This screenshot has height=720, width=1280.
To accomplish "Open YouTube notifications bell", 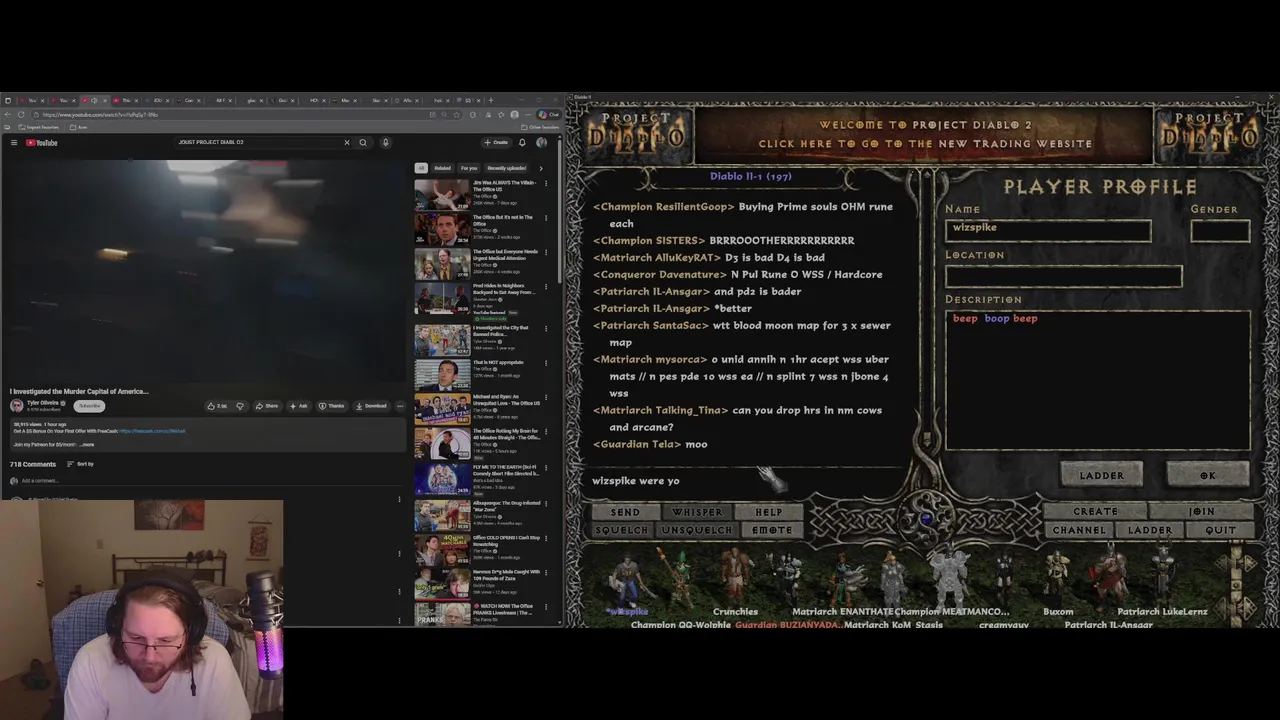I will (x=522, y=142).
